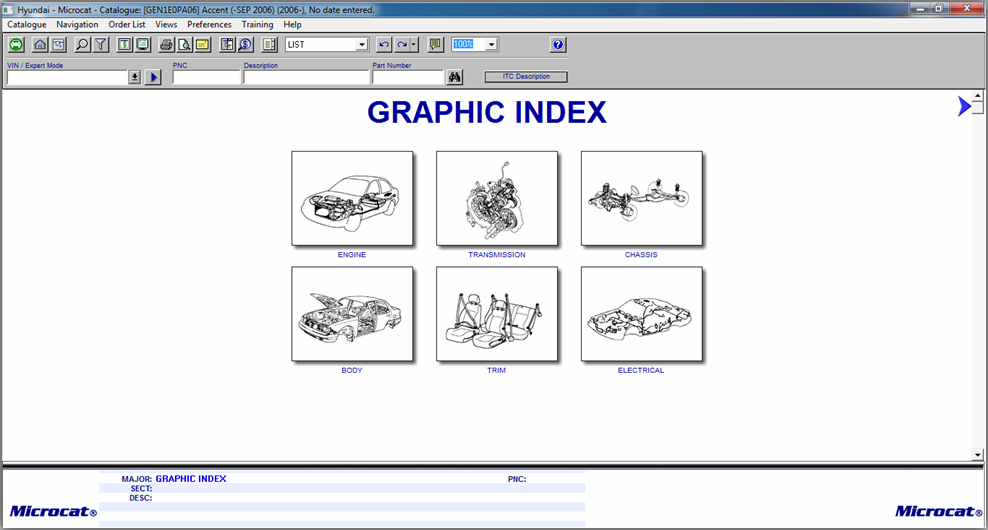Focus the PNC input field
Viewport: 988px width, 530px height.
point(206,78)
